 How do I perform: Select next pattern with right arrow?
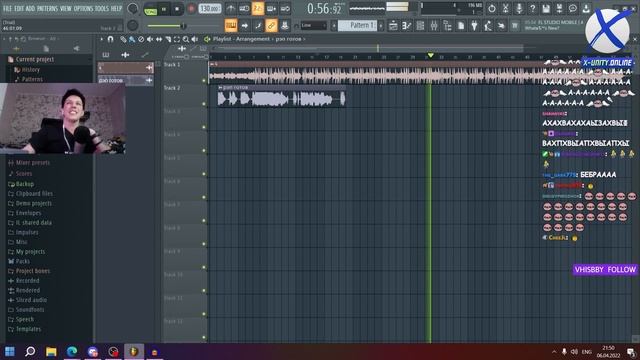tap(381, 26)
